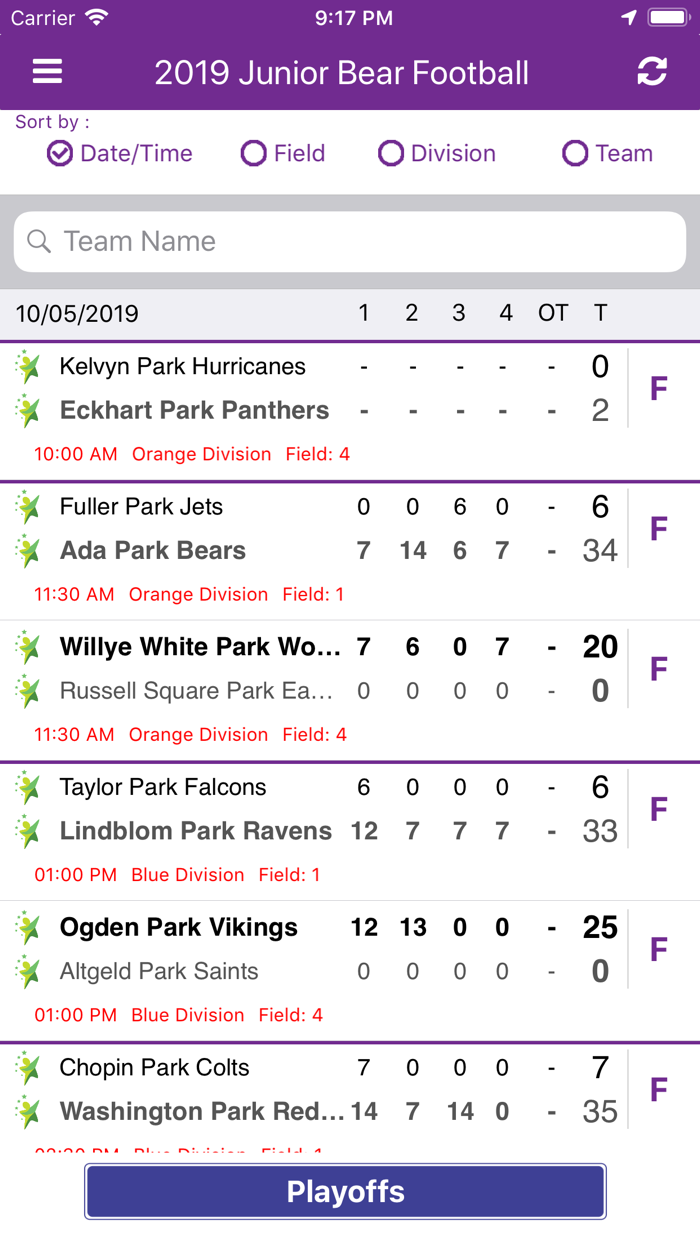Refresh the 2019 Junior Bear Football scores
The image size is (700, 1244).
point(652,71)
